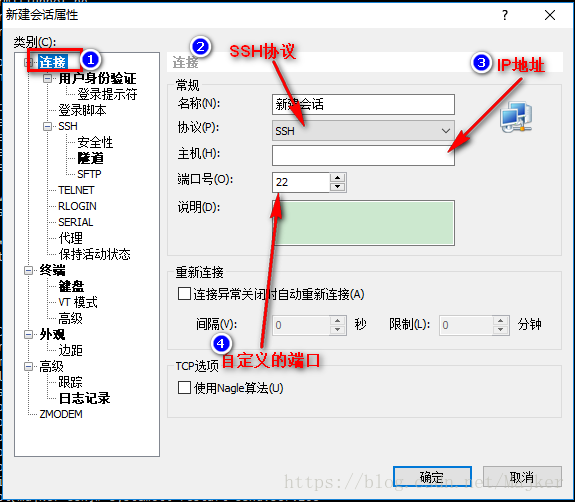Click the network computers connection icon
The height and width of the screenshot is (502, 575).
[516, 117]
